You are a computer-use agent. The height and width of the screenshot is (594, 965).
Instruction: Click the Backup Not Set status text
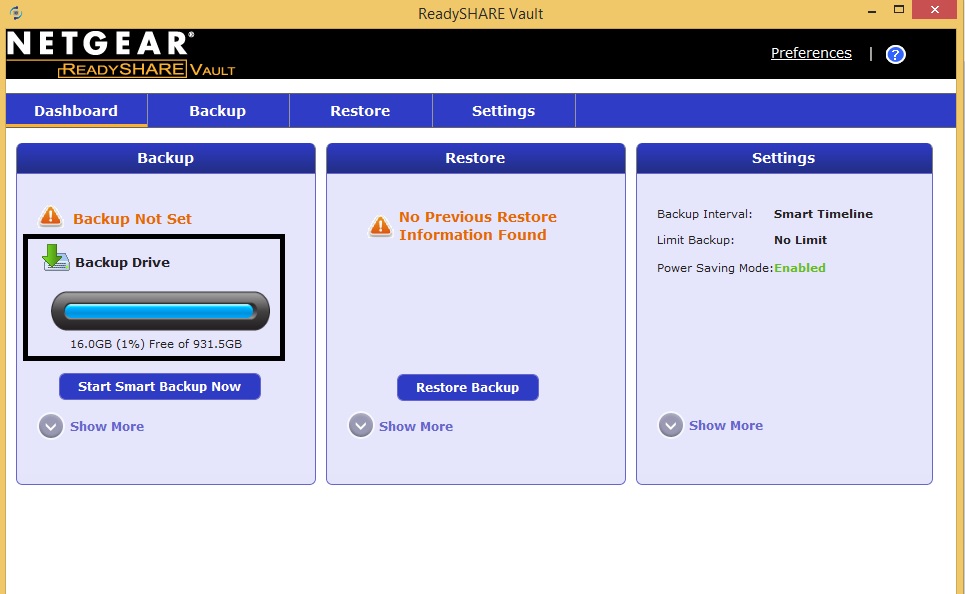click(x=132, y=219)
